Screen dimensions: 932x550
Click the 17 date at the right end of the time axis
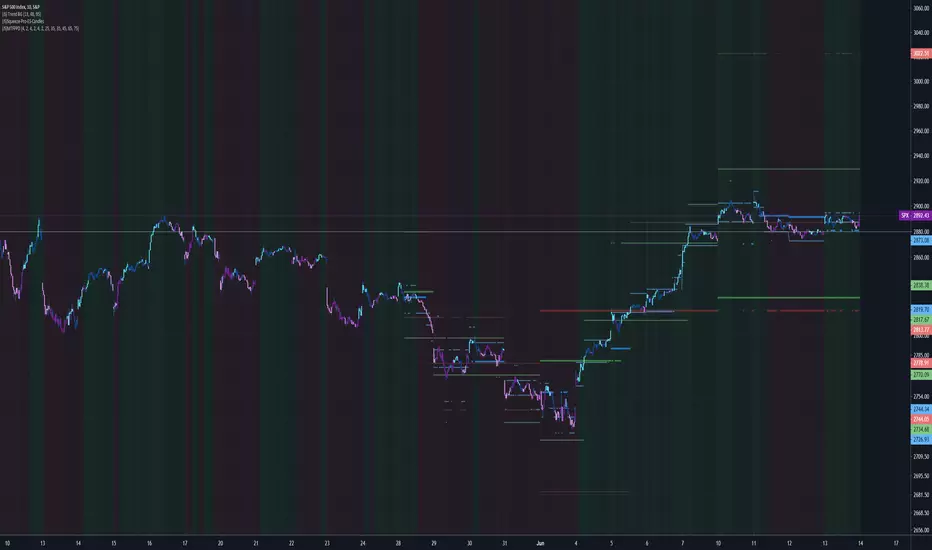[x=896, y=543]
